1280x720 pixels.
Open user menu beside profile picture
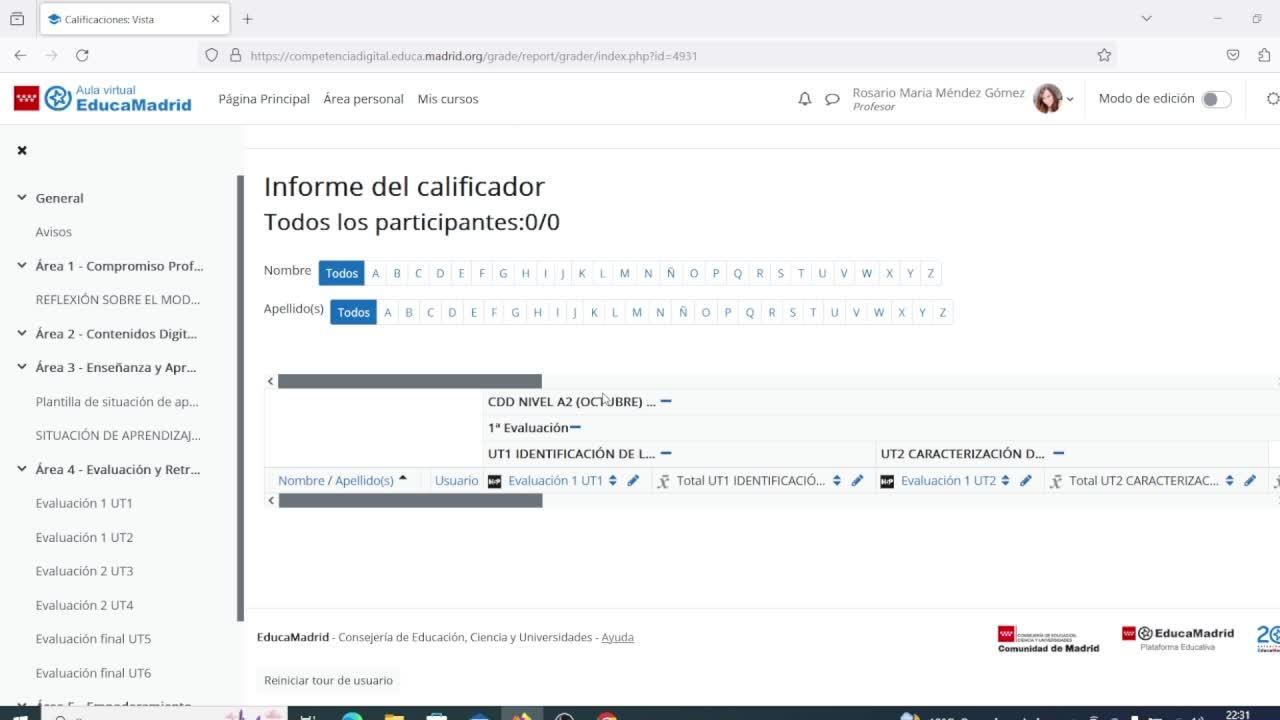pyautogui.click(x=1070, y=99)
